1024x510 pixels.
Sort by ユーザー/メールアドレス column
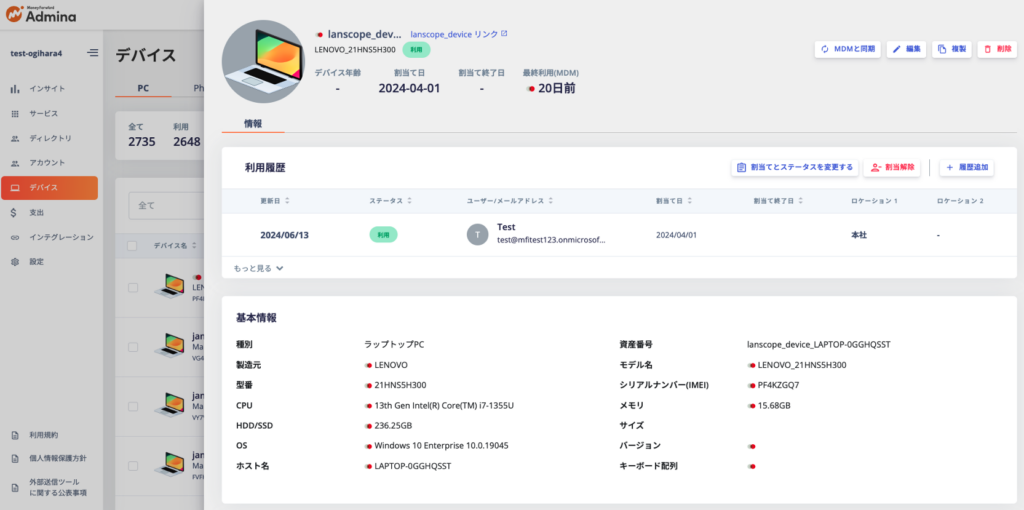[509, 201]
